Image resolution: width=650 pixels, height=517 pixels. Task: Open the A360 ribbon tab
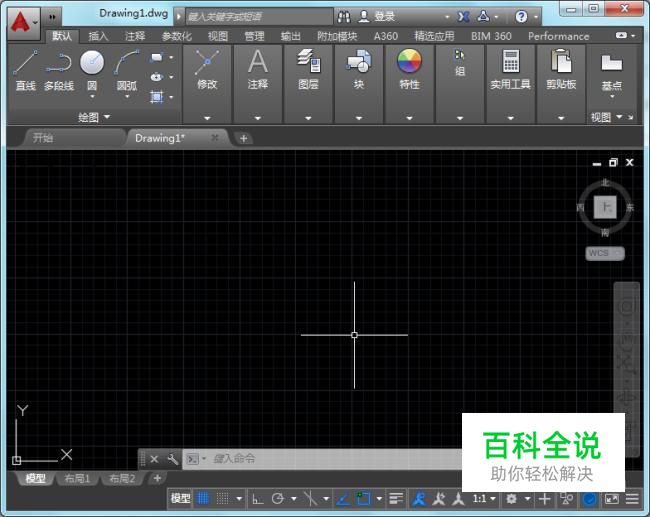pyautogui.click(x=386, y=36)
